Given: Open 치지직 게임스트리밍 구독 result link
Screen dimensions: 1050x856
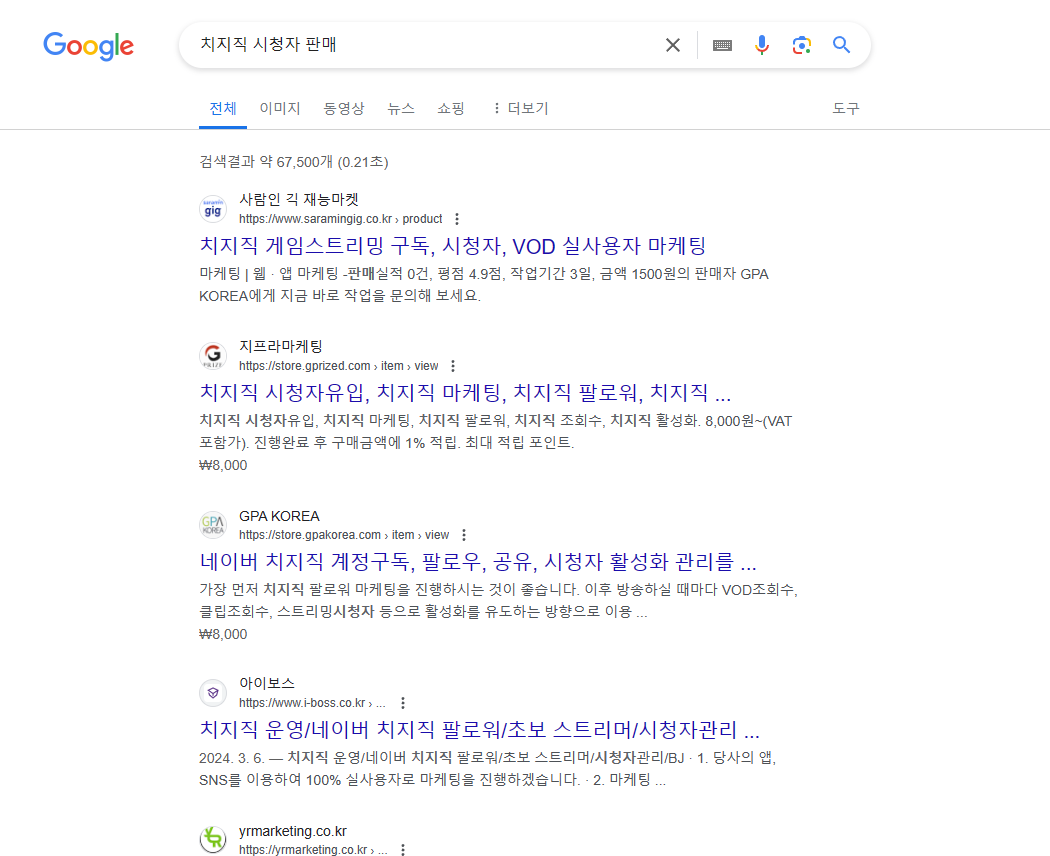Looking at the screenshot, I should (x=453, y=246).
